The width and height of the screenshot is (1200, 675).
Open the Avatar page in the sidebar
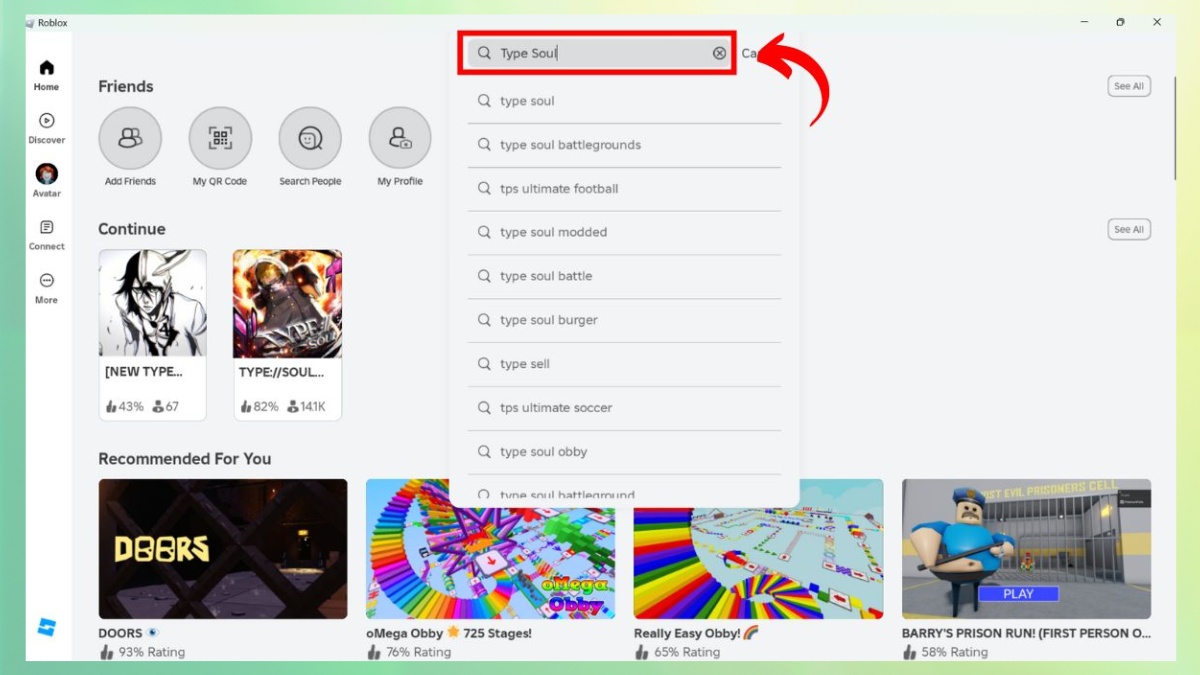[x=46, y=181]
